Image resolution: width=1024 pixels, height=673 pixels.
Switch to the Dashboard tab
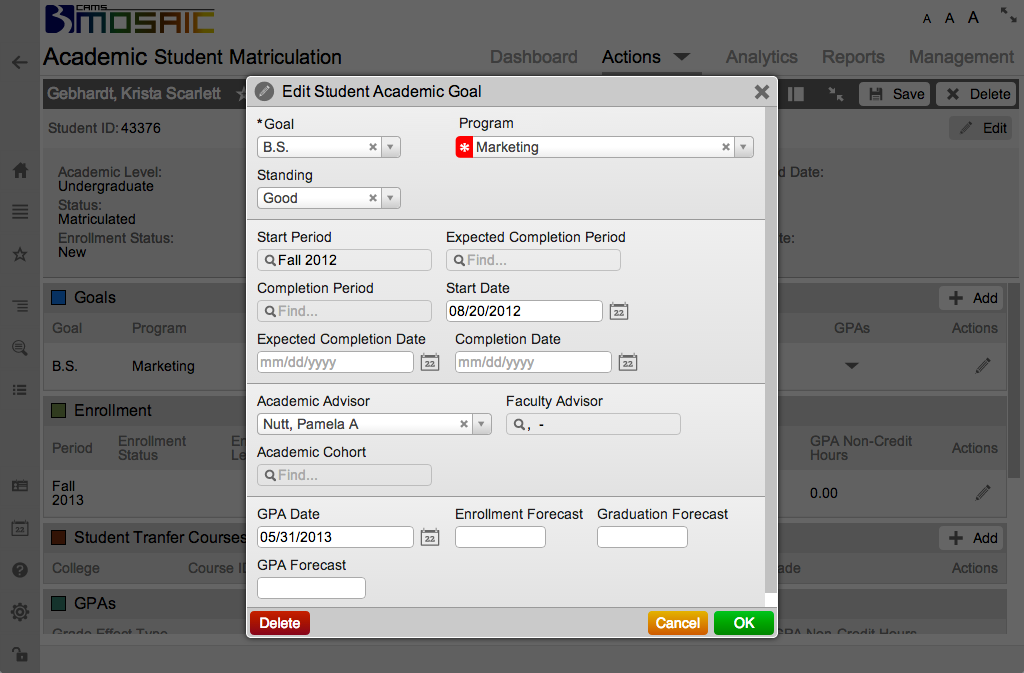(x=533, y=57)
